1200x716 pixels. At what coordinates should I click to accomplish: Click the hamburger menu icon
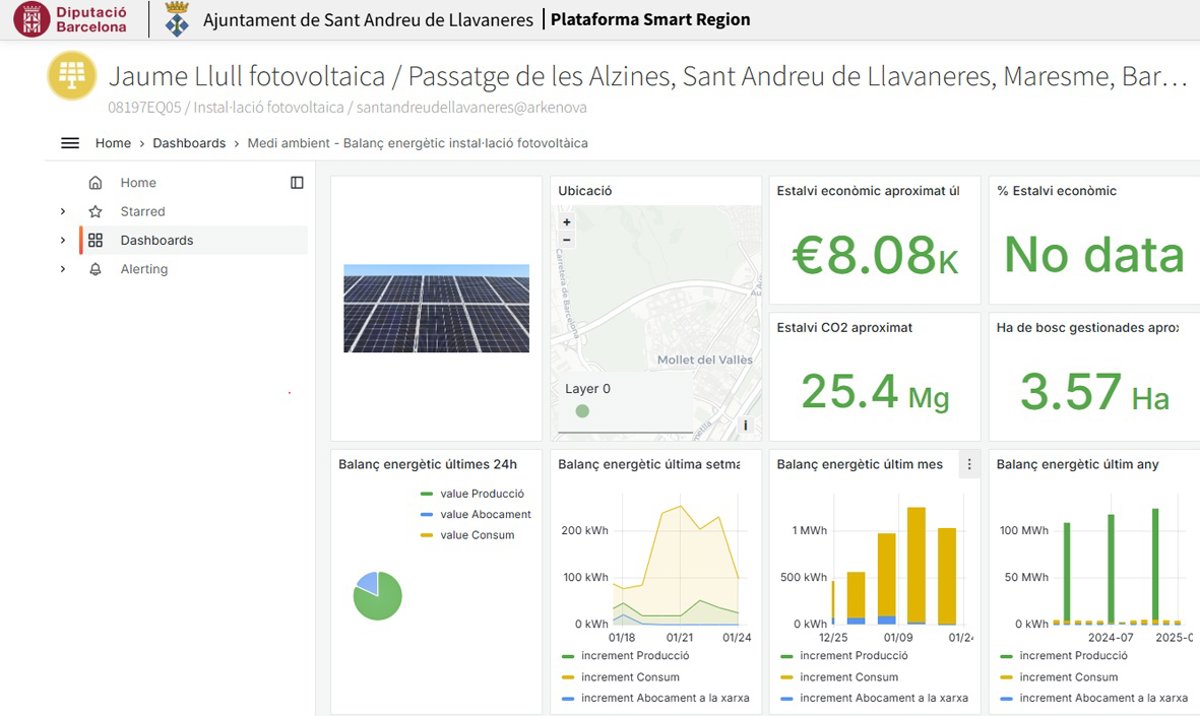(x=70, y=143)
